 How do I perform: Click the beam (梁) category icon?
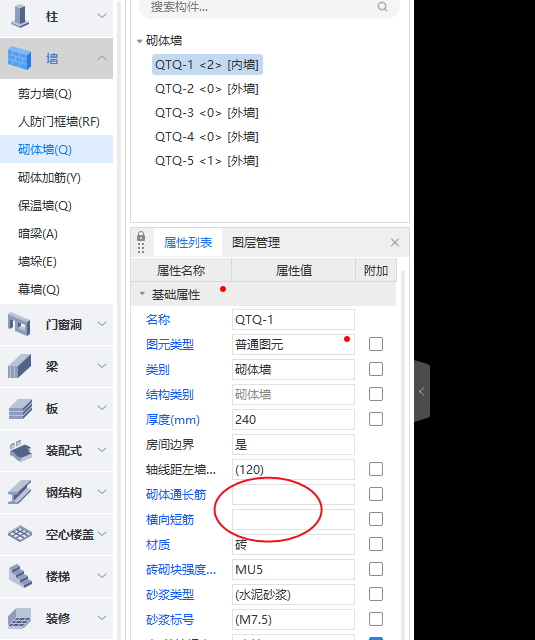coord(20,366)
